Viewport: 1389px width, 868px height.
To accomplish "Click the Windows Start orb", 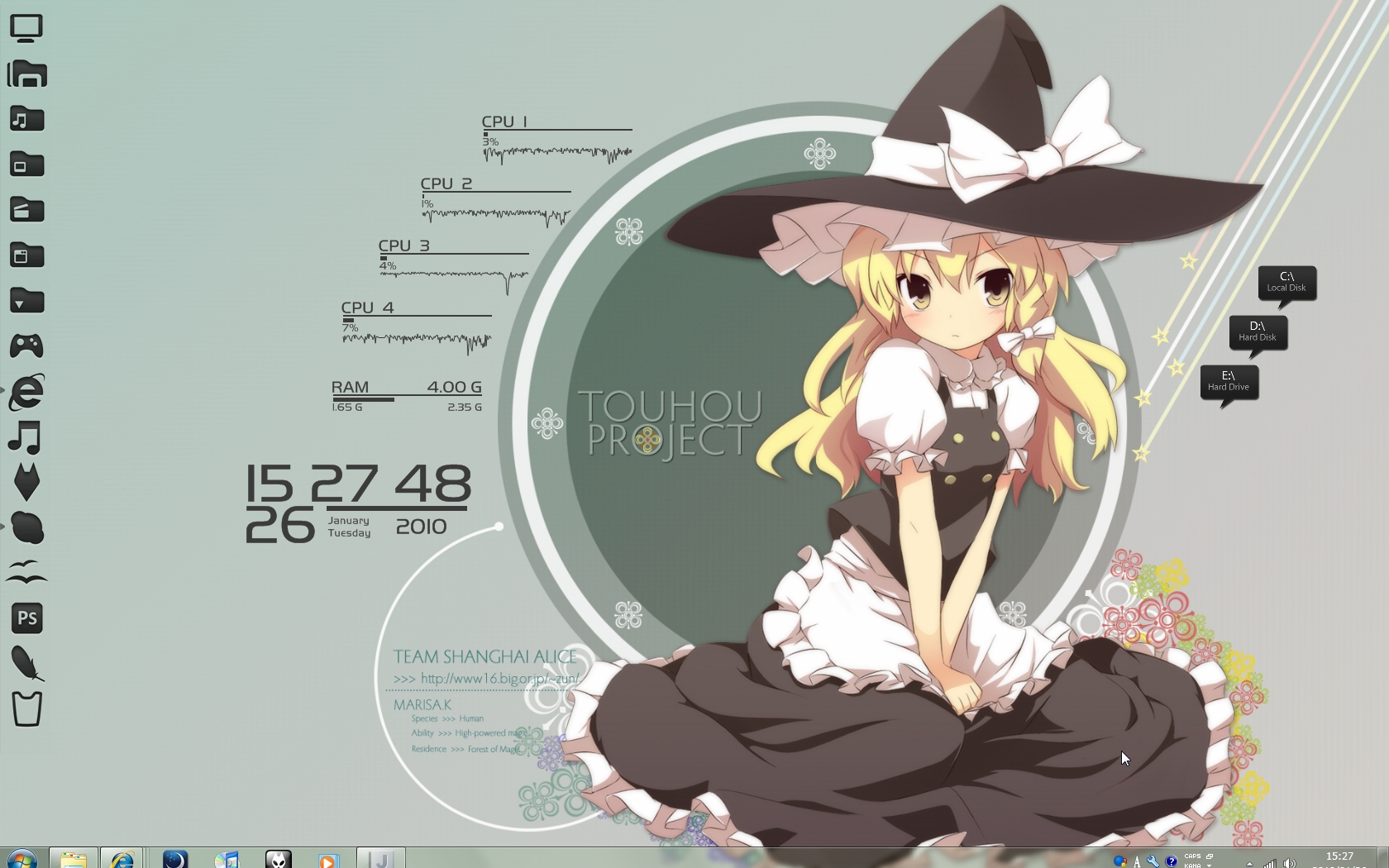I will 21,859.
